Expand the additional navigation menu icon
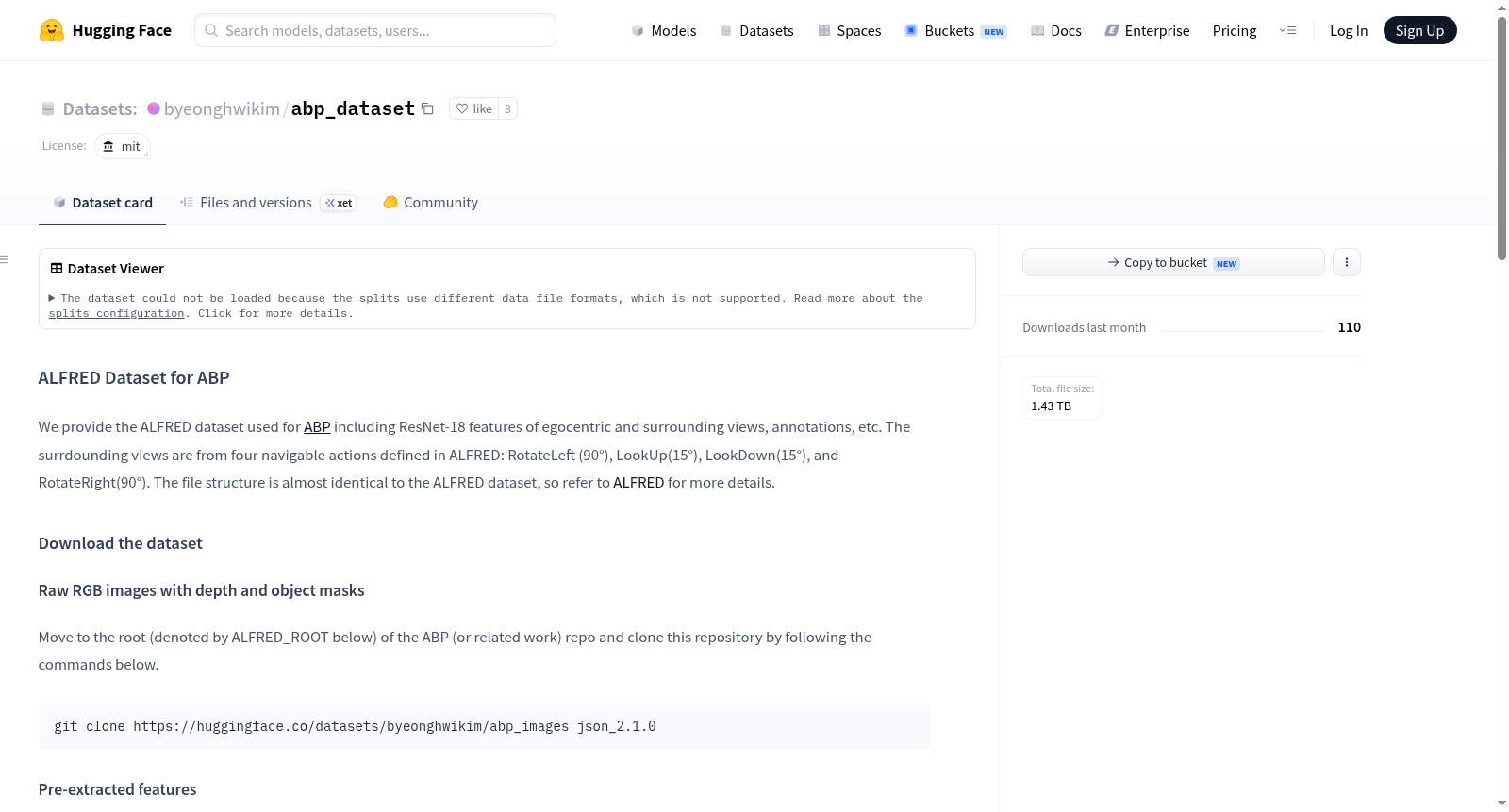1509x812 pixels. click(x=1287, y=30)
